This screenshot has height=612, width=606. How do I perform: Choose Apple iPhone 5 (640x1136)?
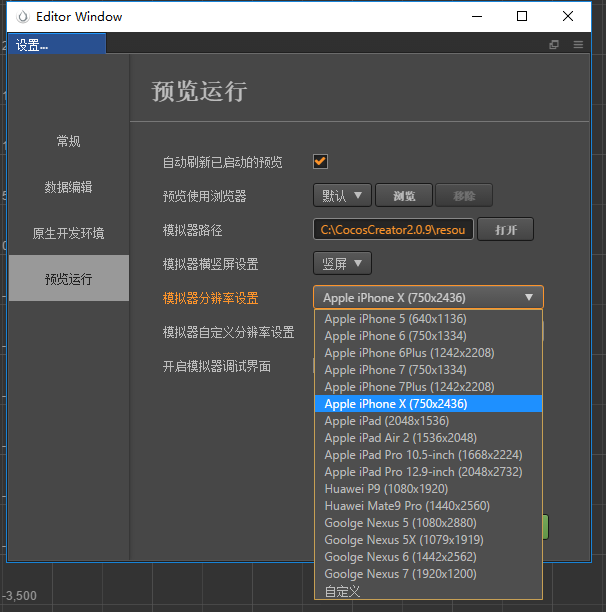pos(428,319)
